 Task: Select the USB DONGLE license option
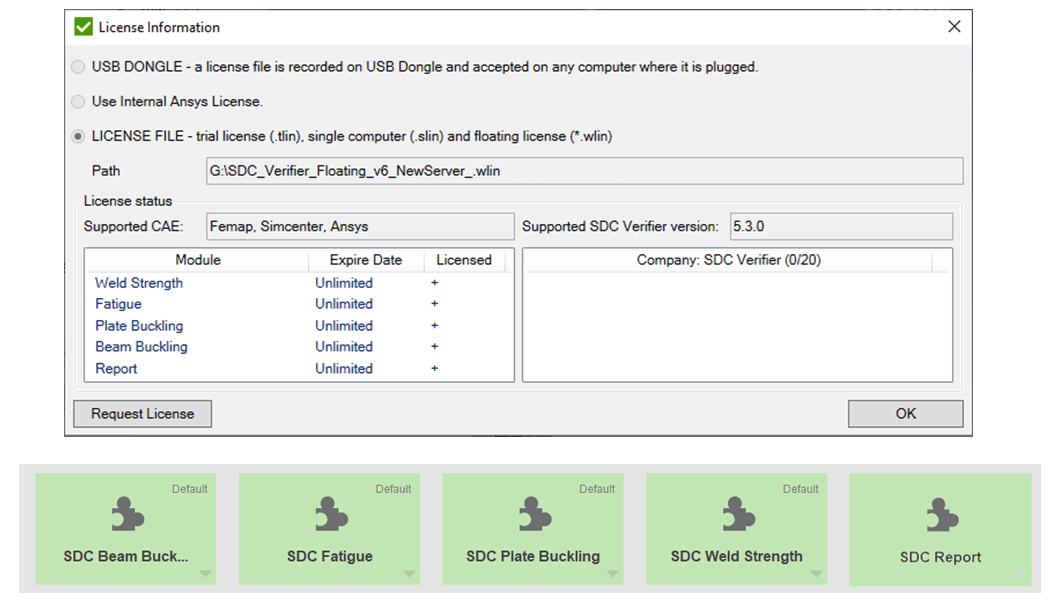(x=78, y=66)
